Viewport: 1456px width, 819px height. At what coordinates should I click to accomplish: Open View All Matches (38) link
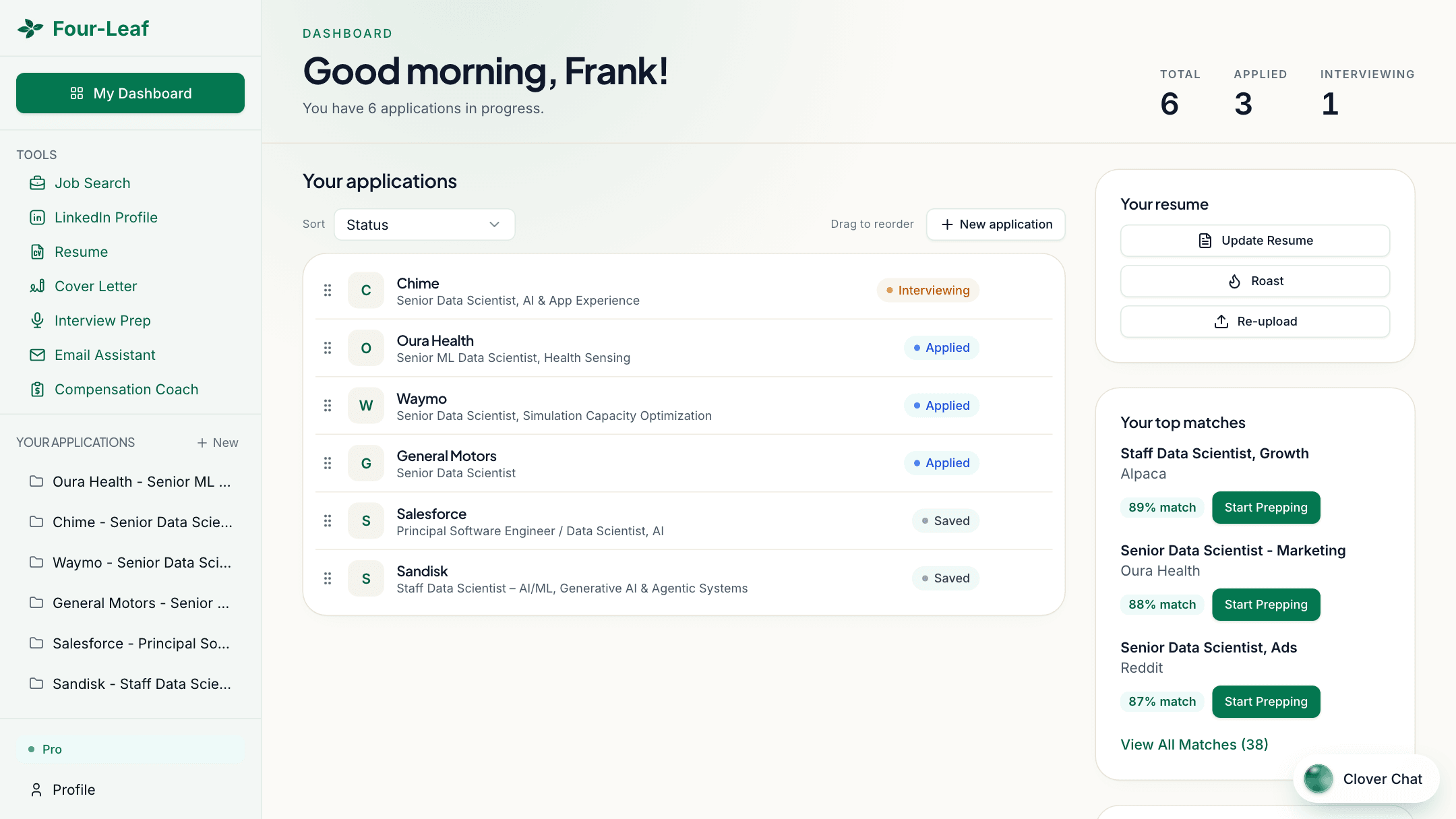[x=1194, y=745]
